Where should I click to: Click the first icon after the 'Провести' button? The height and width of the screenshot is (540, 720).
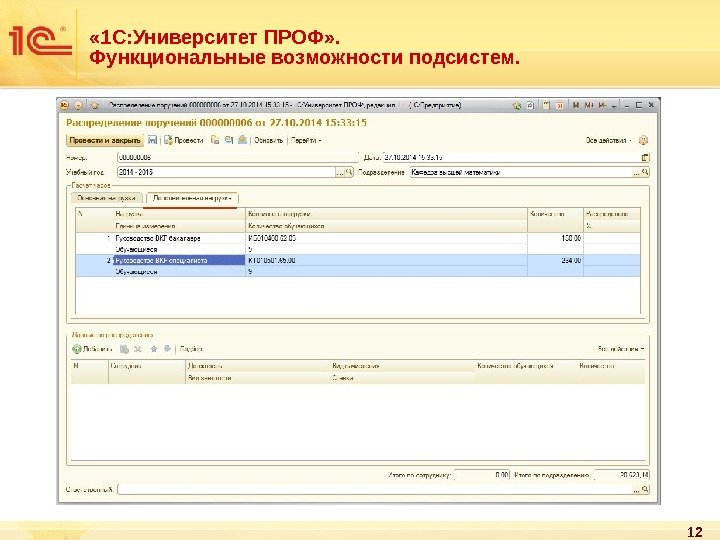(x=214, y=140)
